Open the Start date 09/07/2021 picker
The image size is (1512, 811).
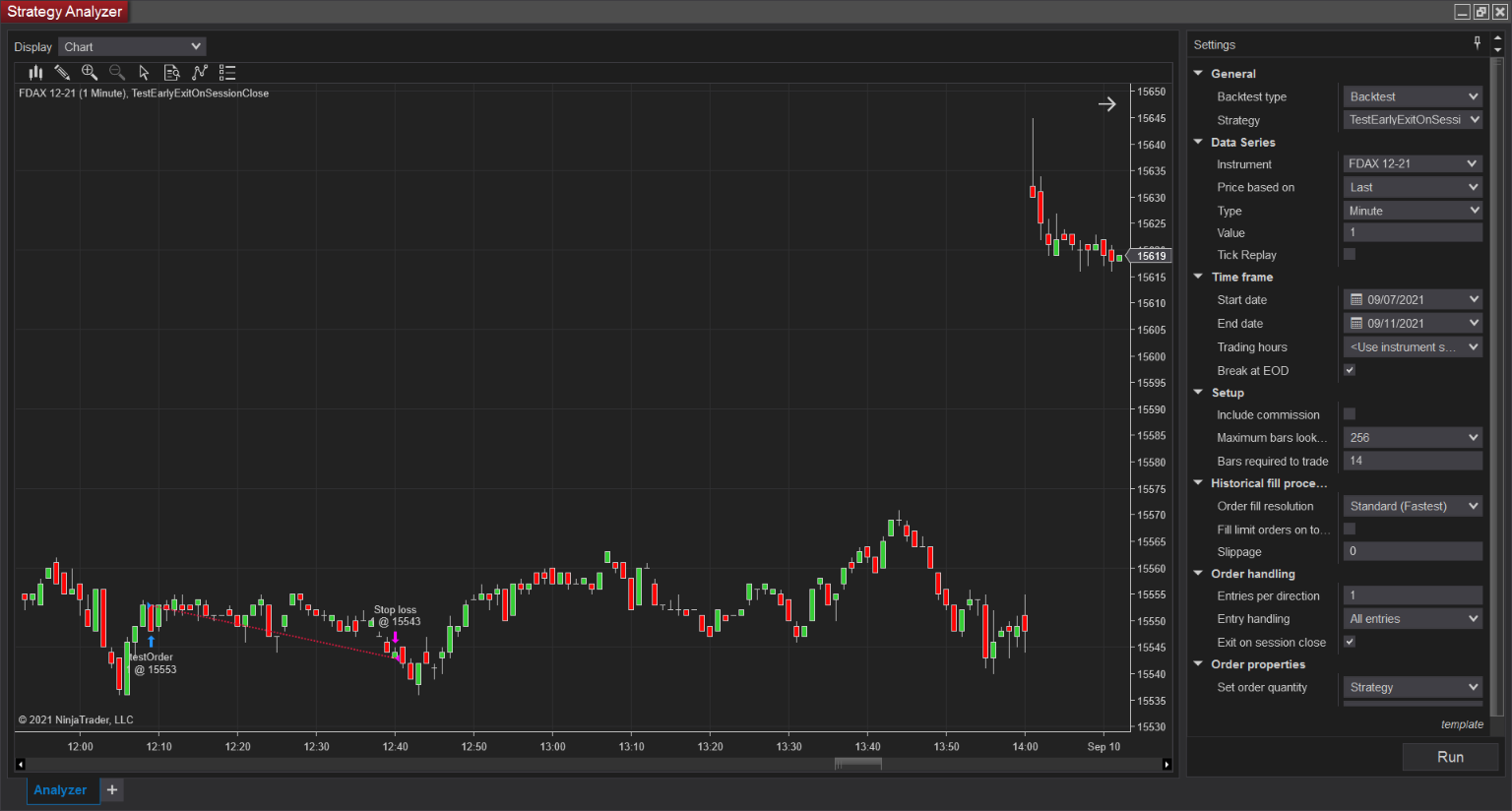coord(1413,299)
